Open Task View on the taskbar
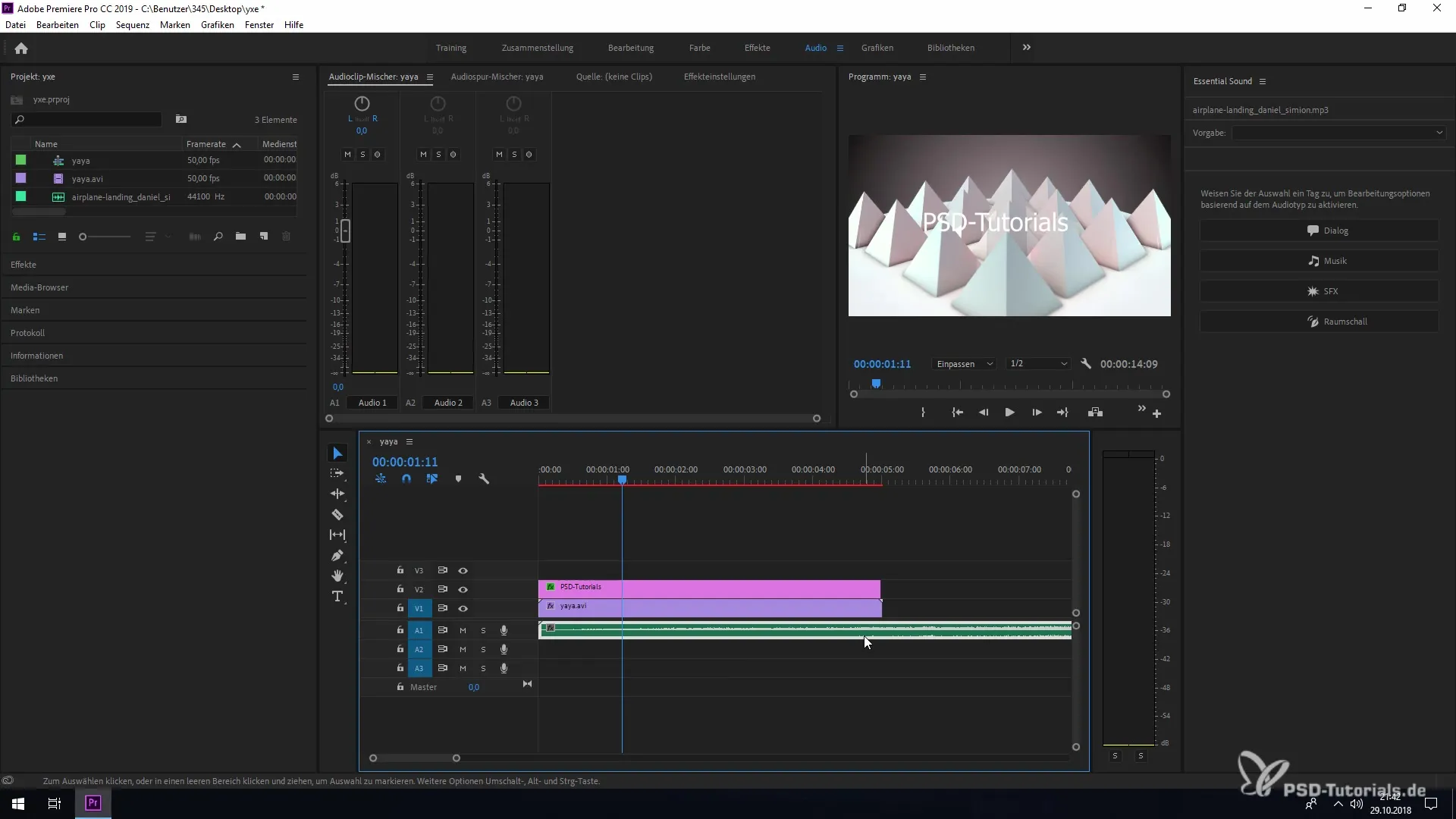This screenshot has height=819, width=1456. tap(55, 804)
